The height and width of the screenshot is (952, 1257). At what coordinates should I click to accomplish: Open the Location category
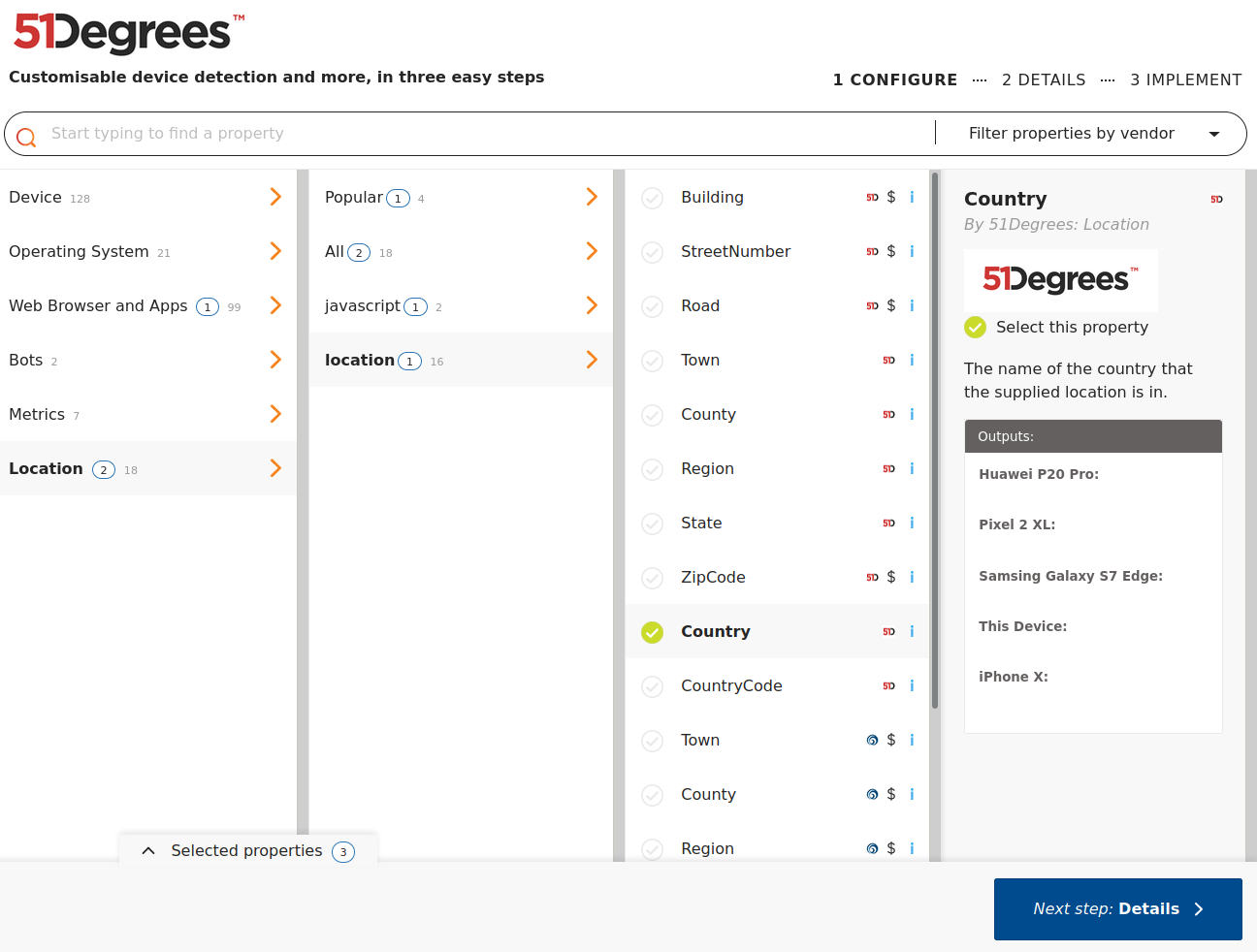[x=147, y=468]
